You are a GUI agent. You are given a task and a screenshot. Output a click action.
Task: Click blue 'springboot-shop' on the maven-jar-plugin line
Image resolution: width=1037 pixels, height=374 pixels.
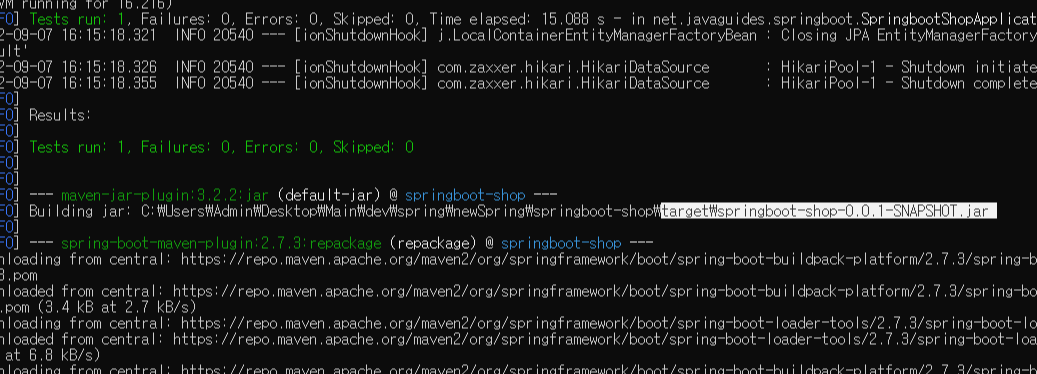(465, 196)
